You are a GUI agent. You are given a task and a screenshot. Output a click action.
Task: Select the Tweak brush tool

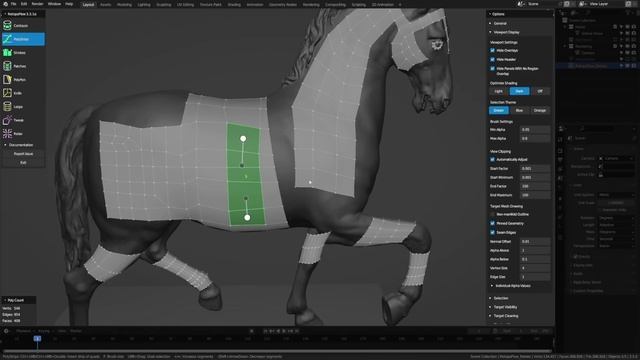(23, 120)
